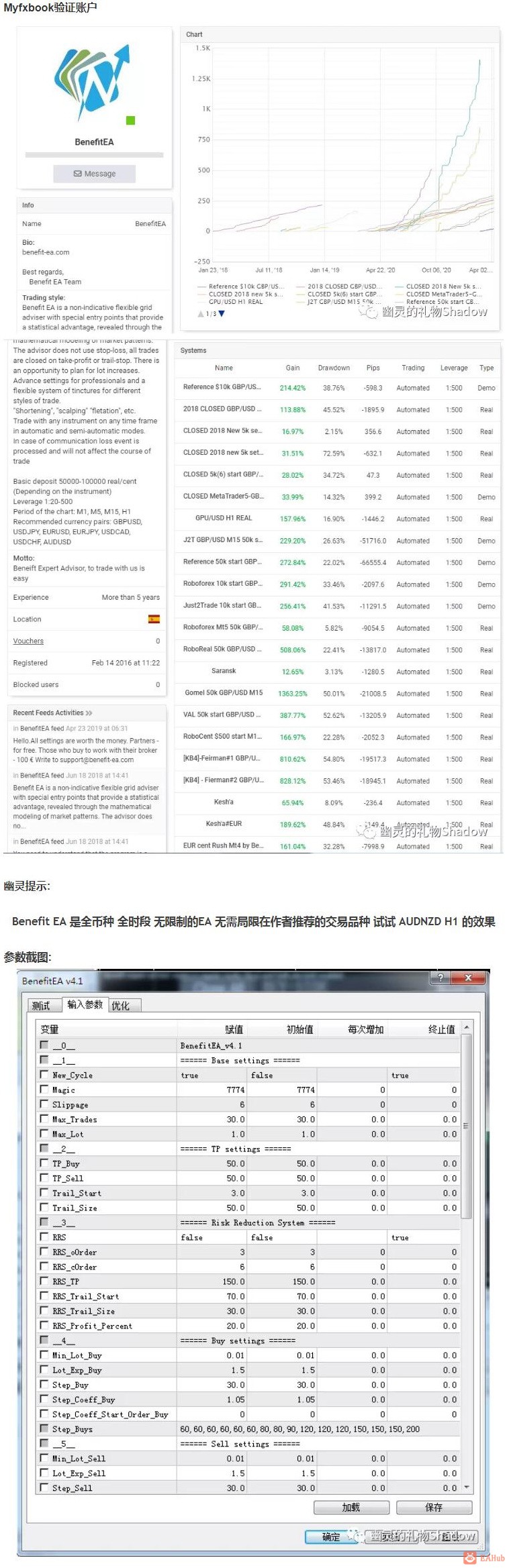This screenshot has width=511, height=1568.
Task: Click the green online status indicator
Action: point(131,120)
